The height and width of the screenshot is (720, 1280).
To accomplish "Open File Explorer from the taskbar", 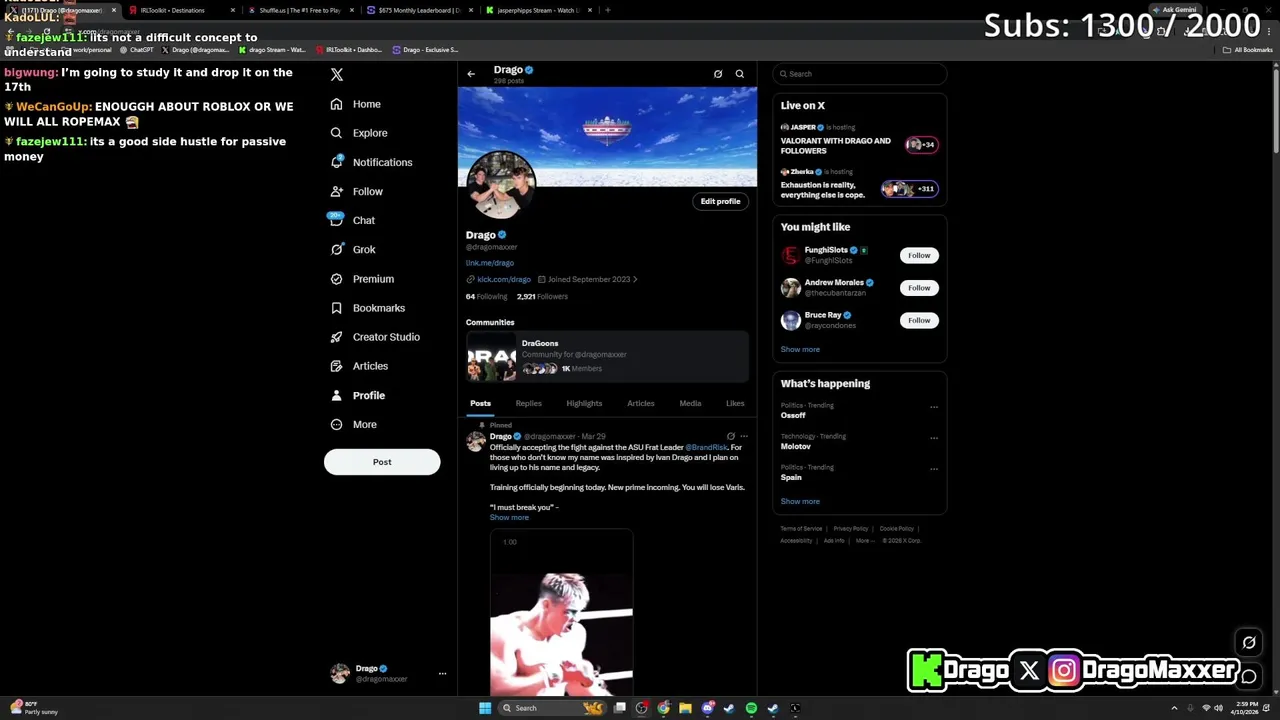I will coord(685,708).
